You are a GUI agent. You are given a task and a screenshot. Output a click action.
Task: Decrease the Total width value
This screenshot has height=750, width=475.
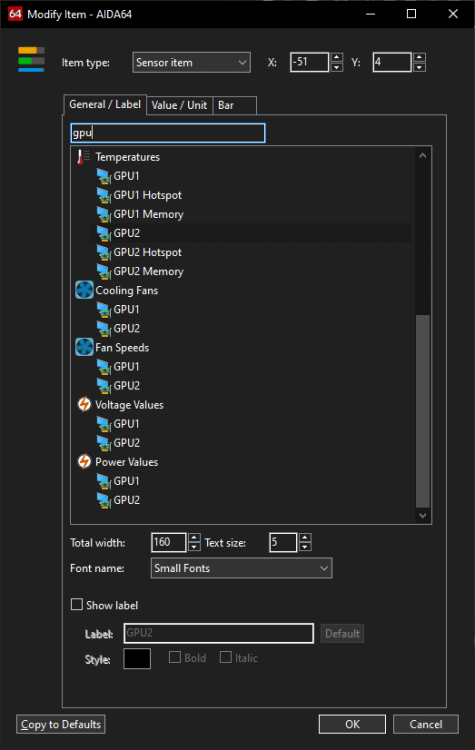(x=194, y=548)
